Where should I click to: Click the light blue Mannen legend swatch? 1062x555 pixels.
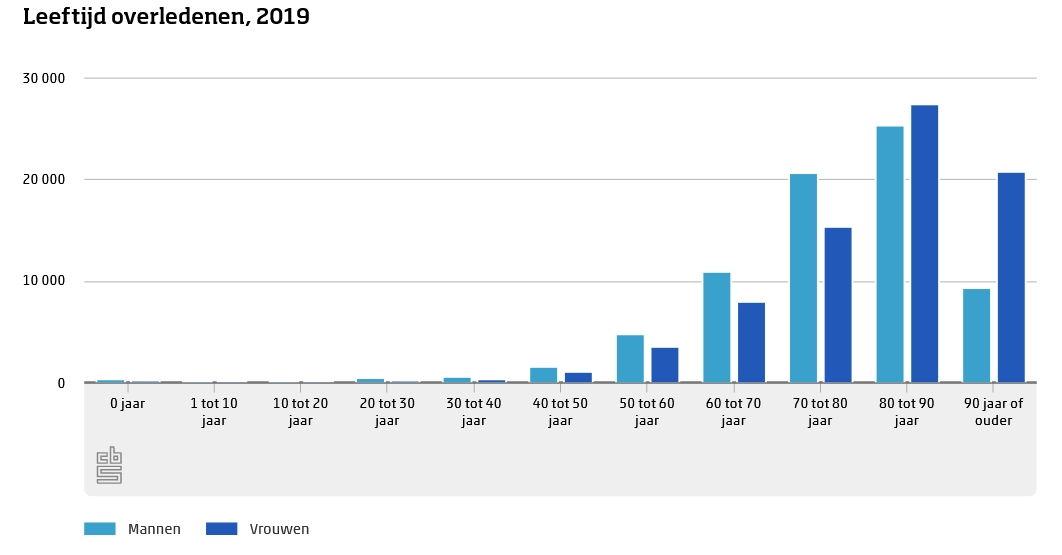[100, 529]
